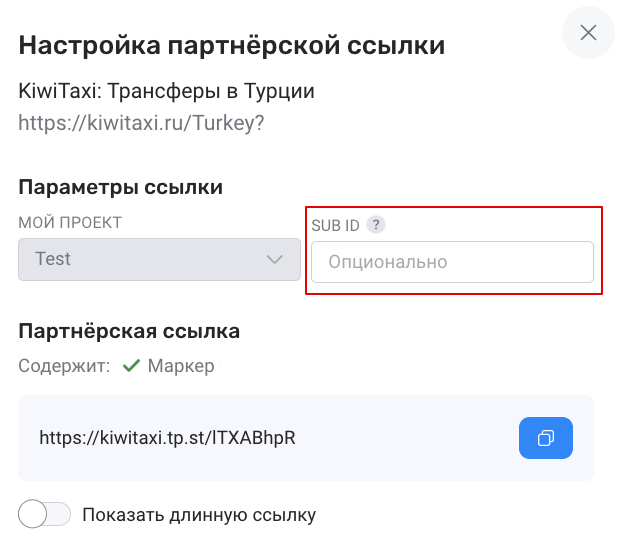The image size is (618, 546).
Task: Close the partner link settings dialog
Action: coord(588,33)
